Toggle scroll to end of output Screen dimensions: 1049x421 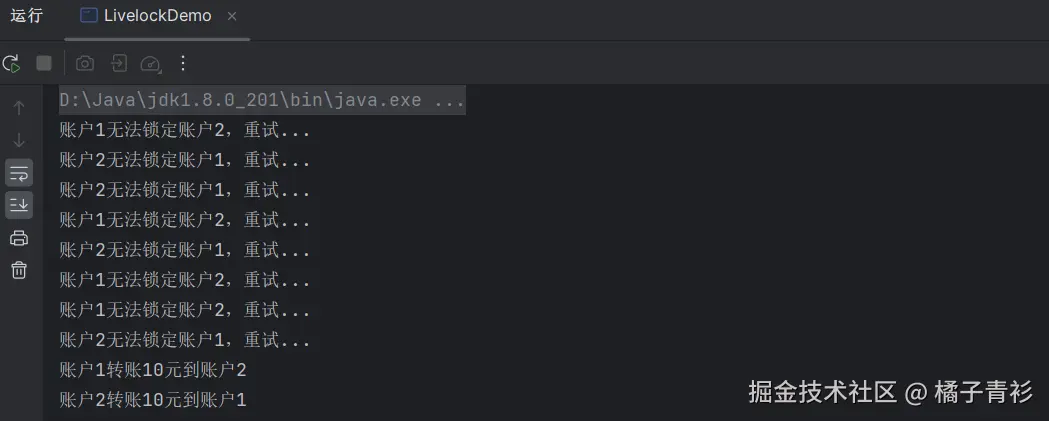[x=19, y=205]
